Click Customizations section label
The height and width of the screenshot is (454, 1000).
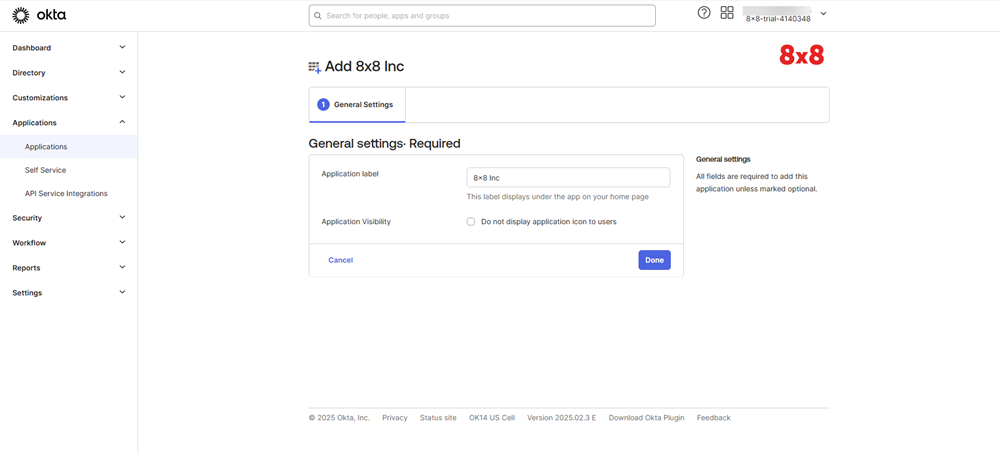(40, 98)
